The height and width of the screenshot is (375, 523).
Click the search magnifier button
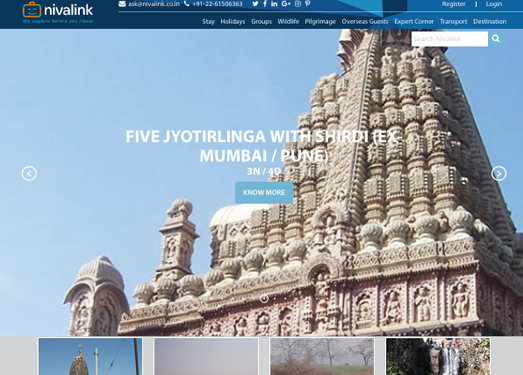(496, 39)
